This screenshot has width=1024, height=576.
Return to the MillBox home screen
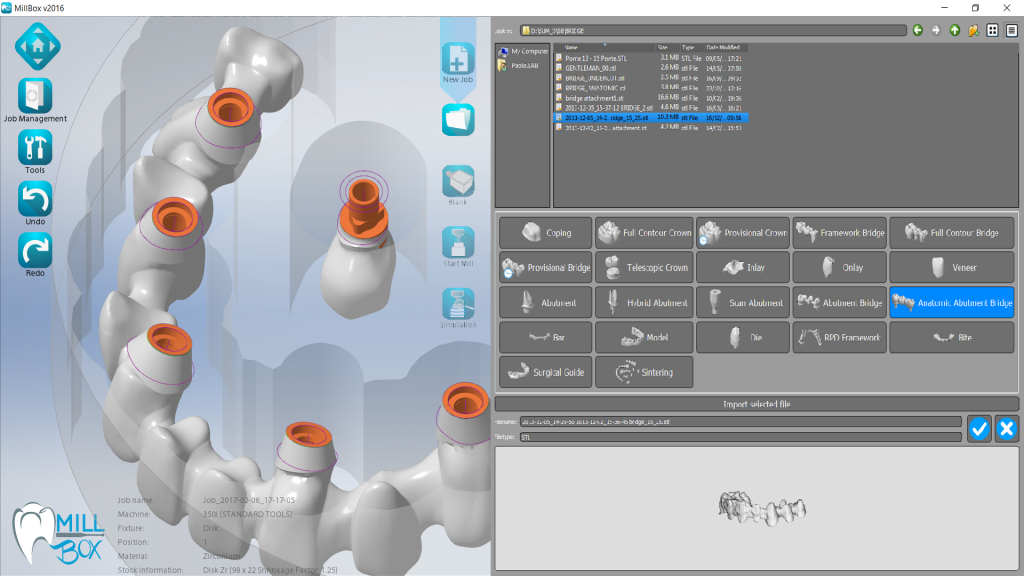(36, 45)
